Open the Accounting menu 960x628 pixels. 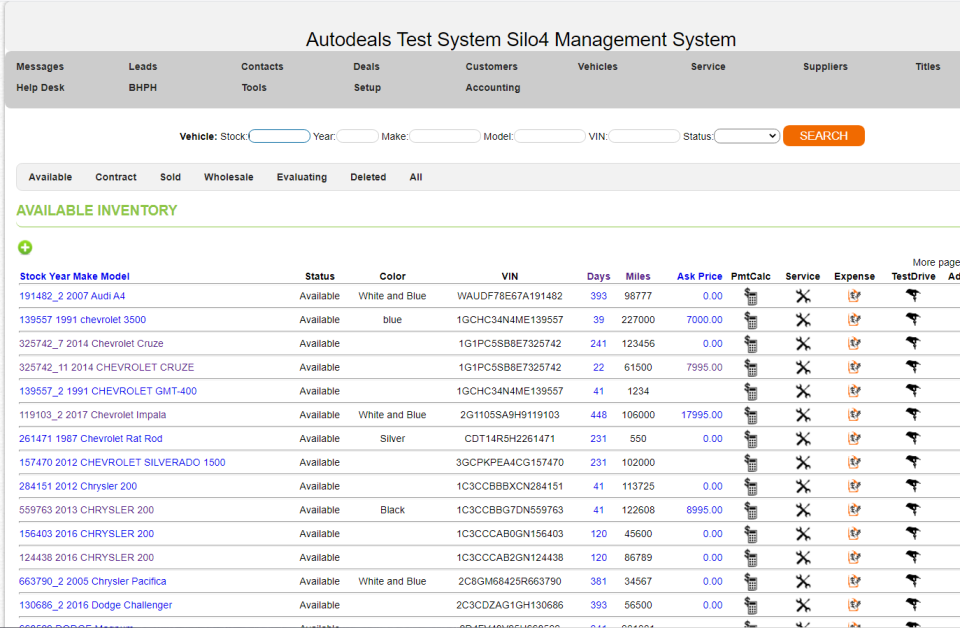click(x=493, y=88)
